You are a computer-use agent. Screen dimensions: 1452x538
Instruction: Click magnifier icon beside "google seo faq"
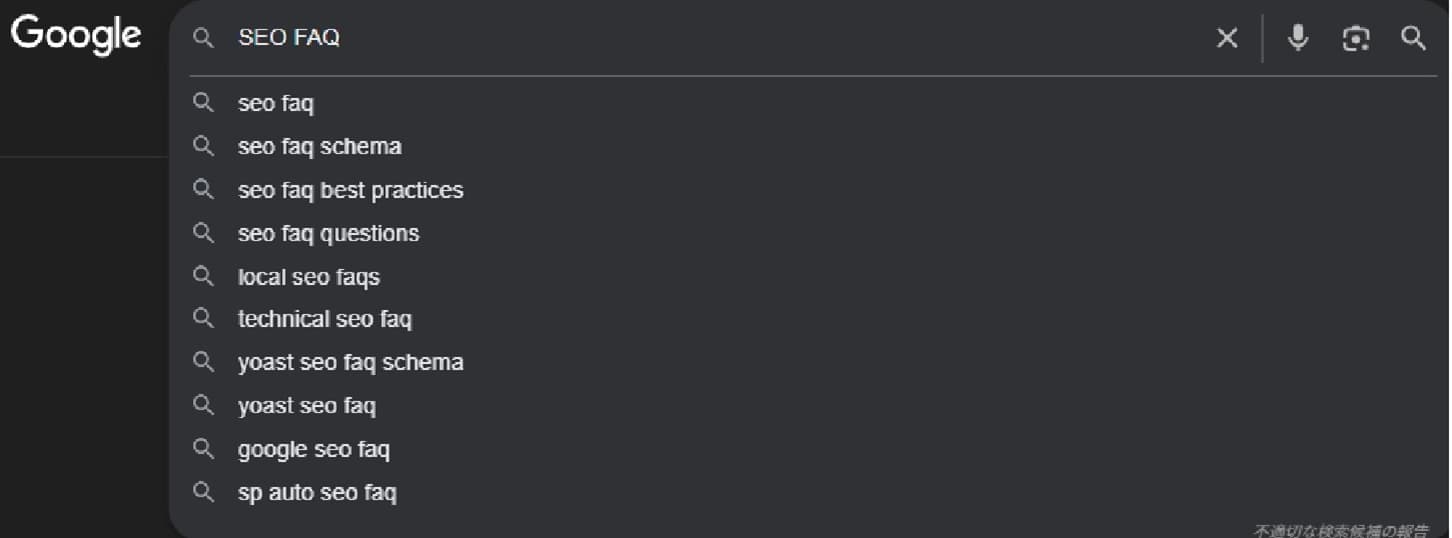[x=204, y=449]
